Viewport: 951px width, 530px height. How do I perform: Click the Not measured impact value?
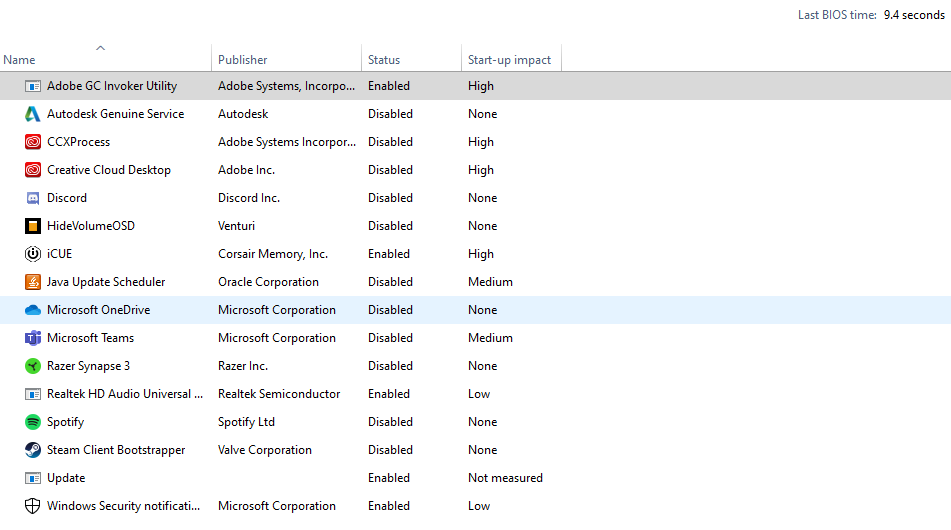point(505,478)
